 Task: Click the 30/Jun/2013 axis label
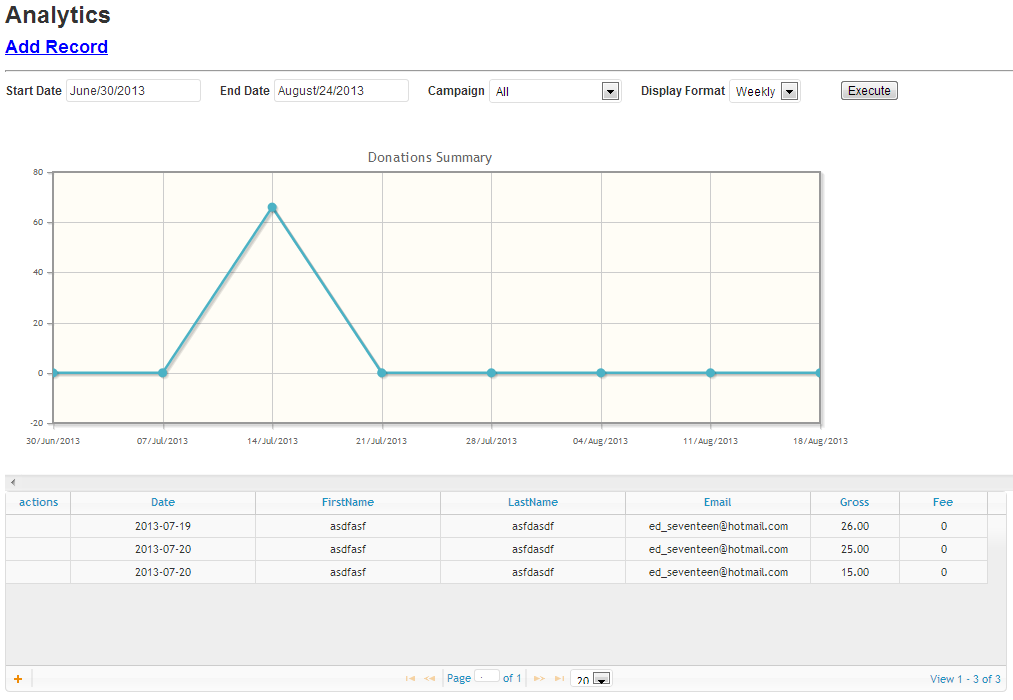point(53,441)
